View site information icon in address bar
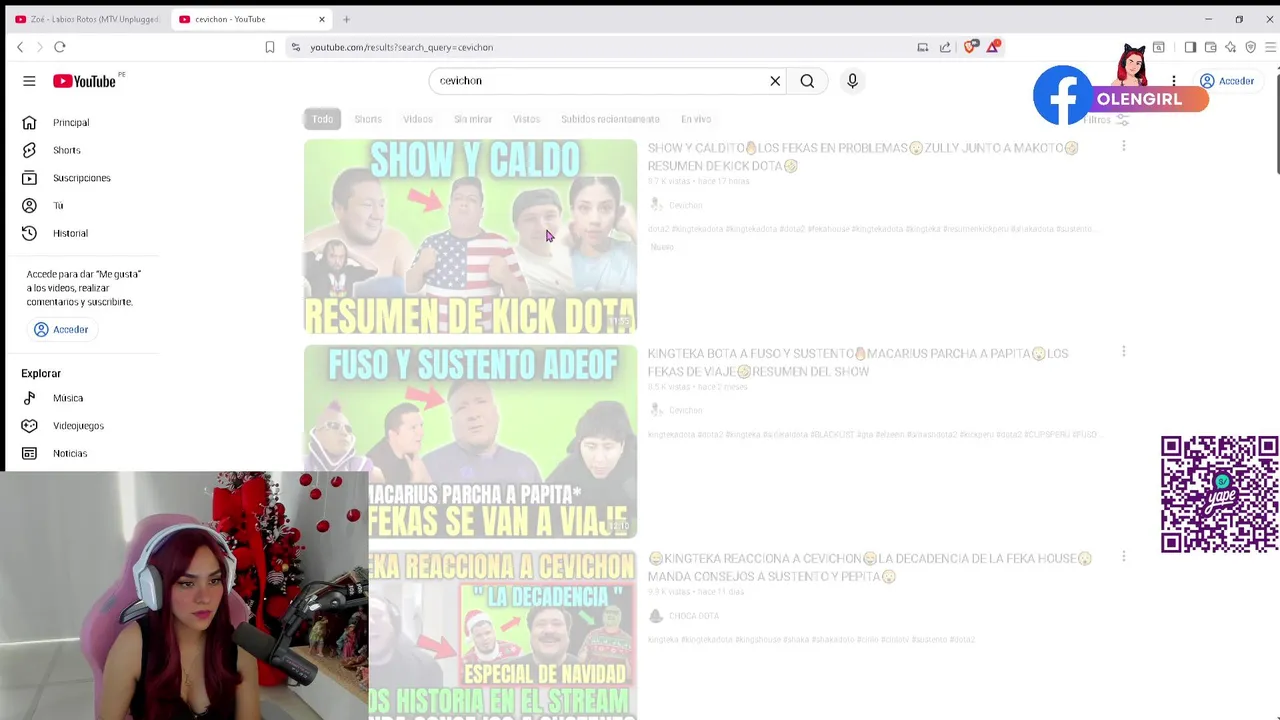Viewport: 1280px width, 720px height. coord(295,47)
